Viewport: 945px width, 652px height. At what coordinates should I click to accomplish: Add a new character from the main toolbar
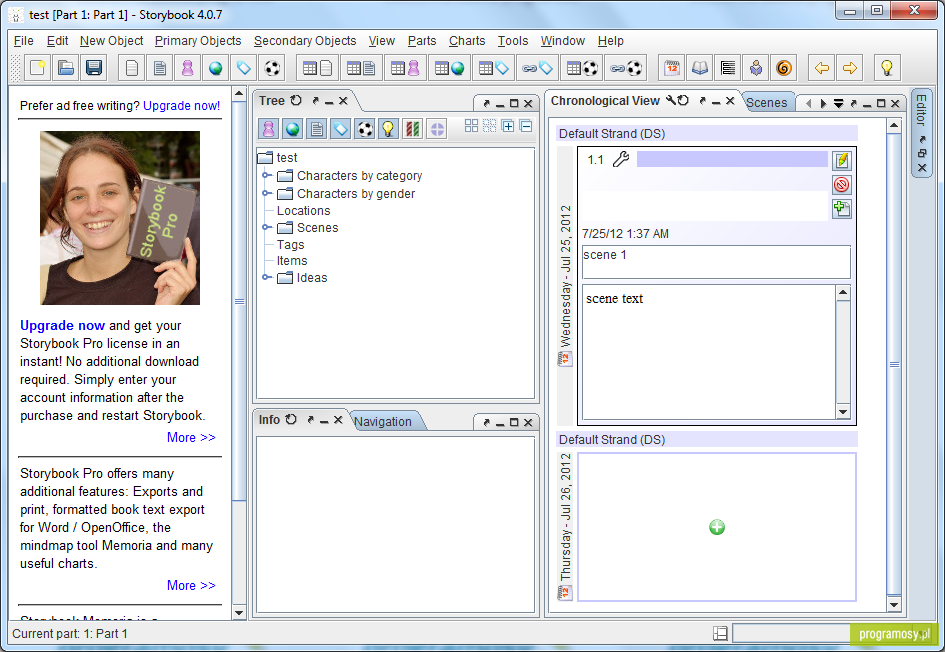187,68
